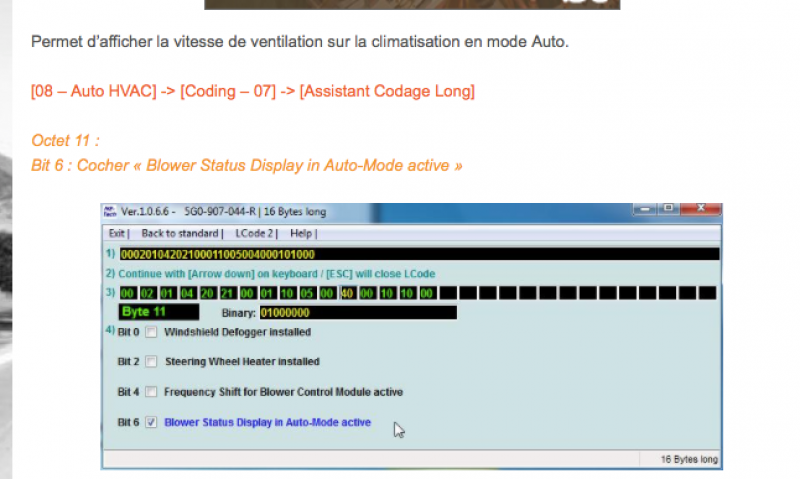Maximize the LCode window
The image size is (800, 479).
point(668,209)
